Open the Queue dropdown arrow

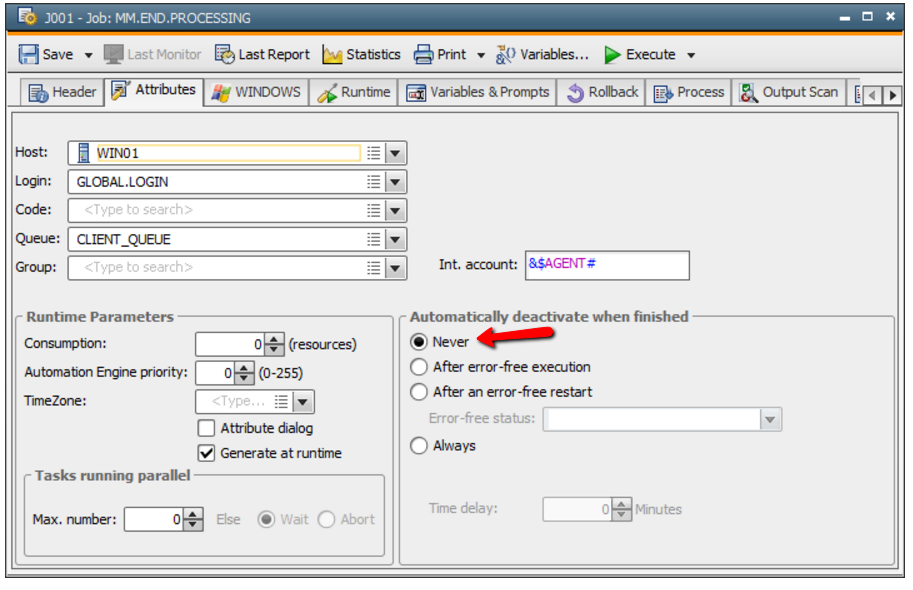coord(395,239)
